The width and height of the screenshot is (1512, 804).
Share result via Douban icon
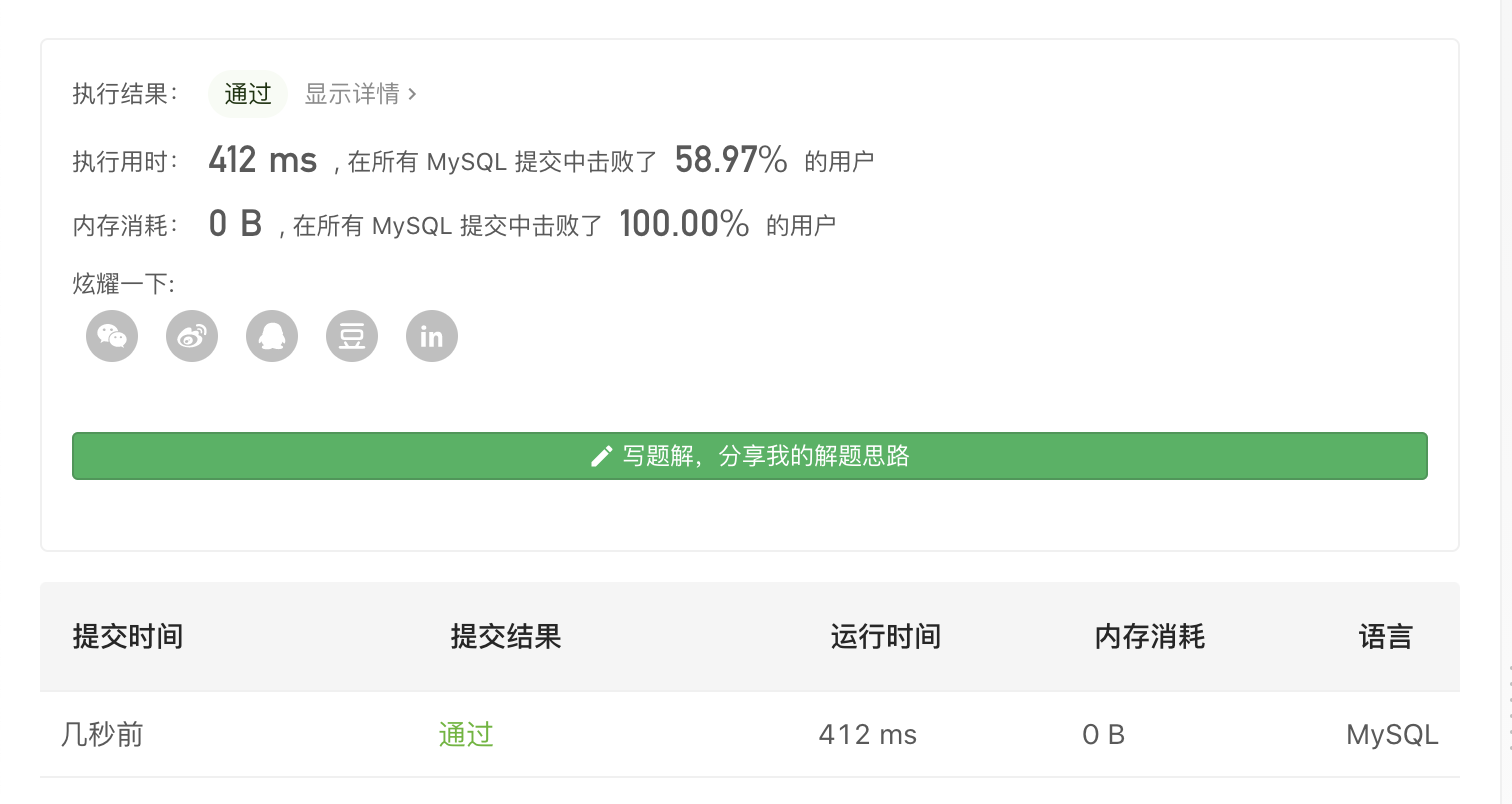352,336
